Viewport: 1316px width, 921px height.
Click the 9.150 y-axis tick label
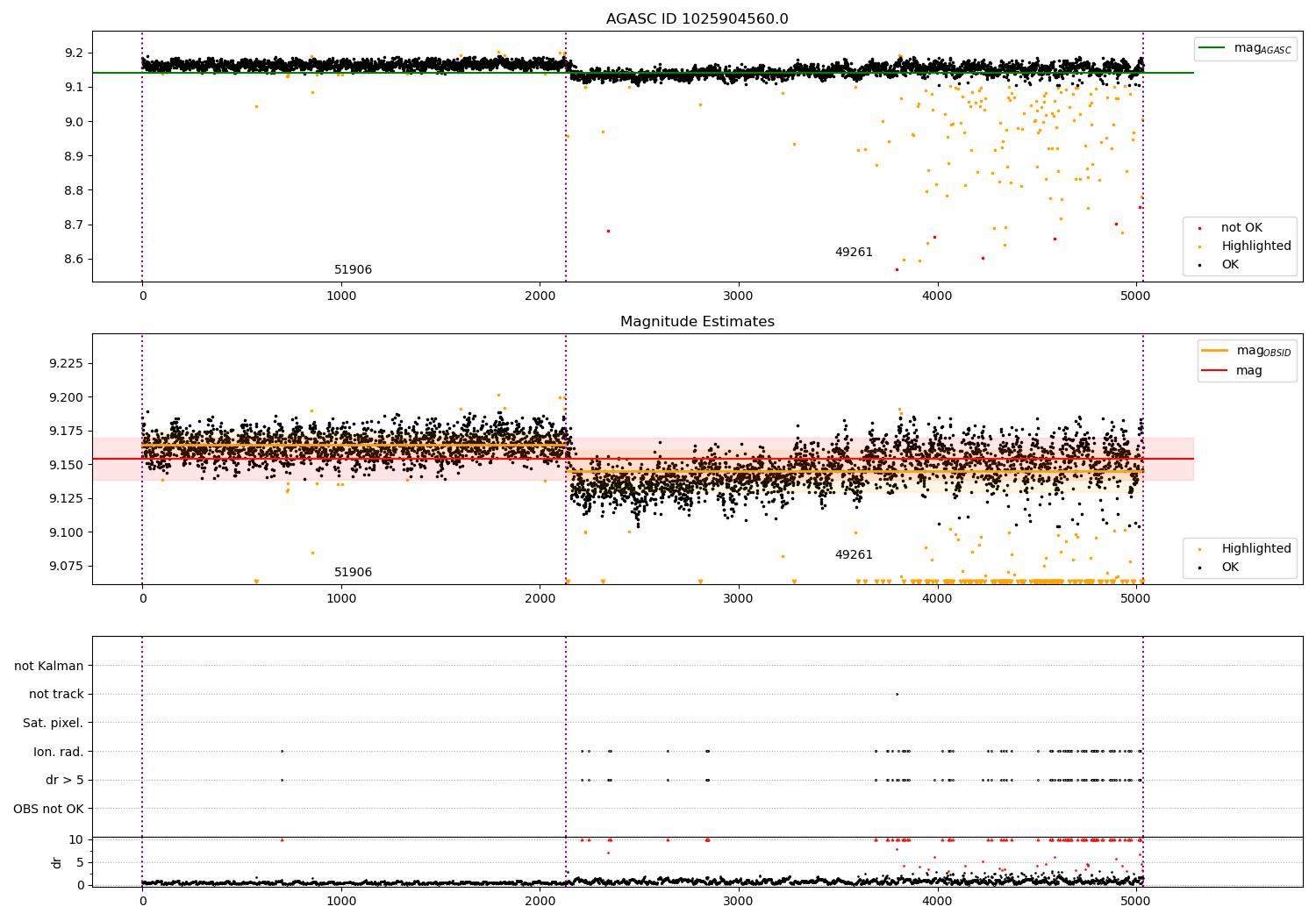66,466
